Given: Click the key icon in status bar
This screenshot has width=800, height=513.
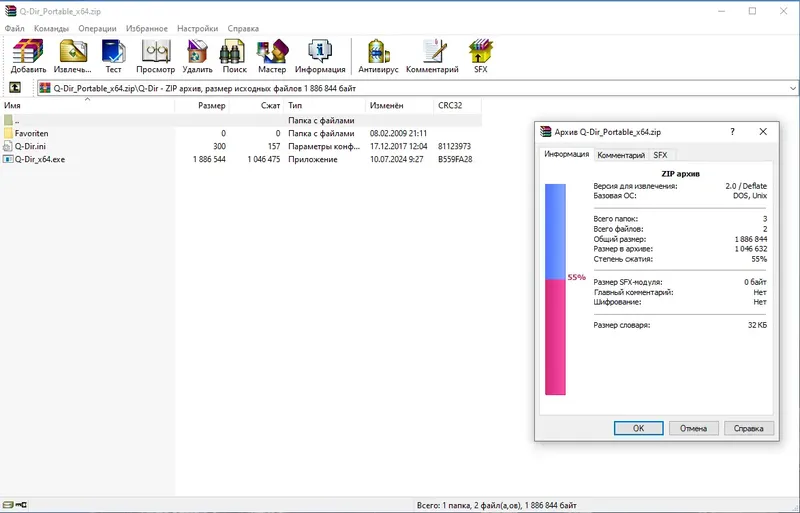Looking at the screenshot, I should click(21, 505).
